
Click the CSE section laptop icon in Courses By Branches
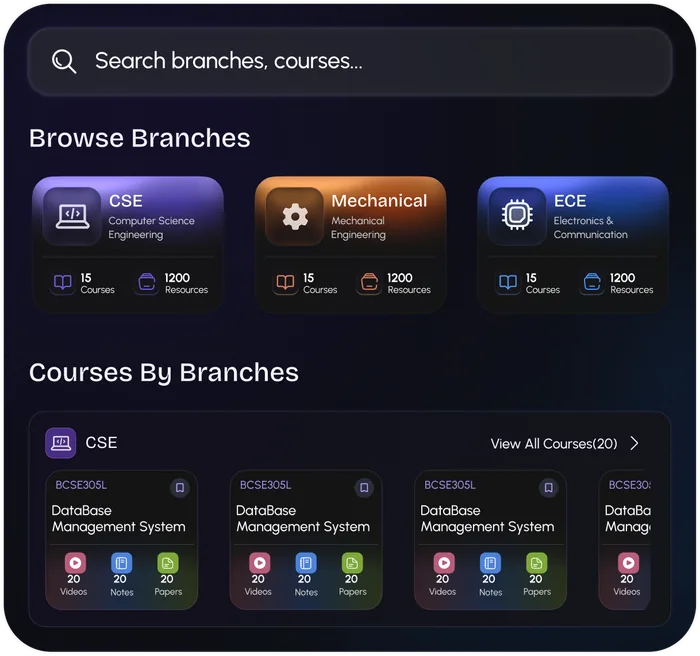tap(61, 443)
